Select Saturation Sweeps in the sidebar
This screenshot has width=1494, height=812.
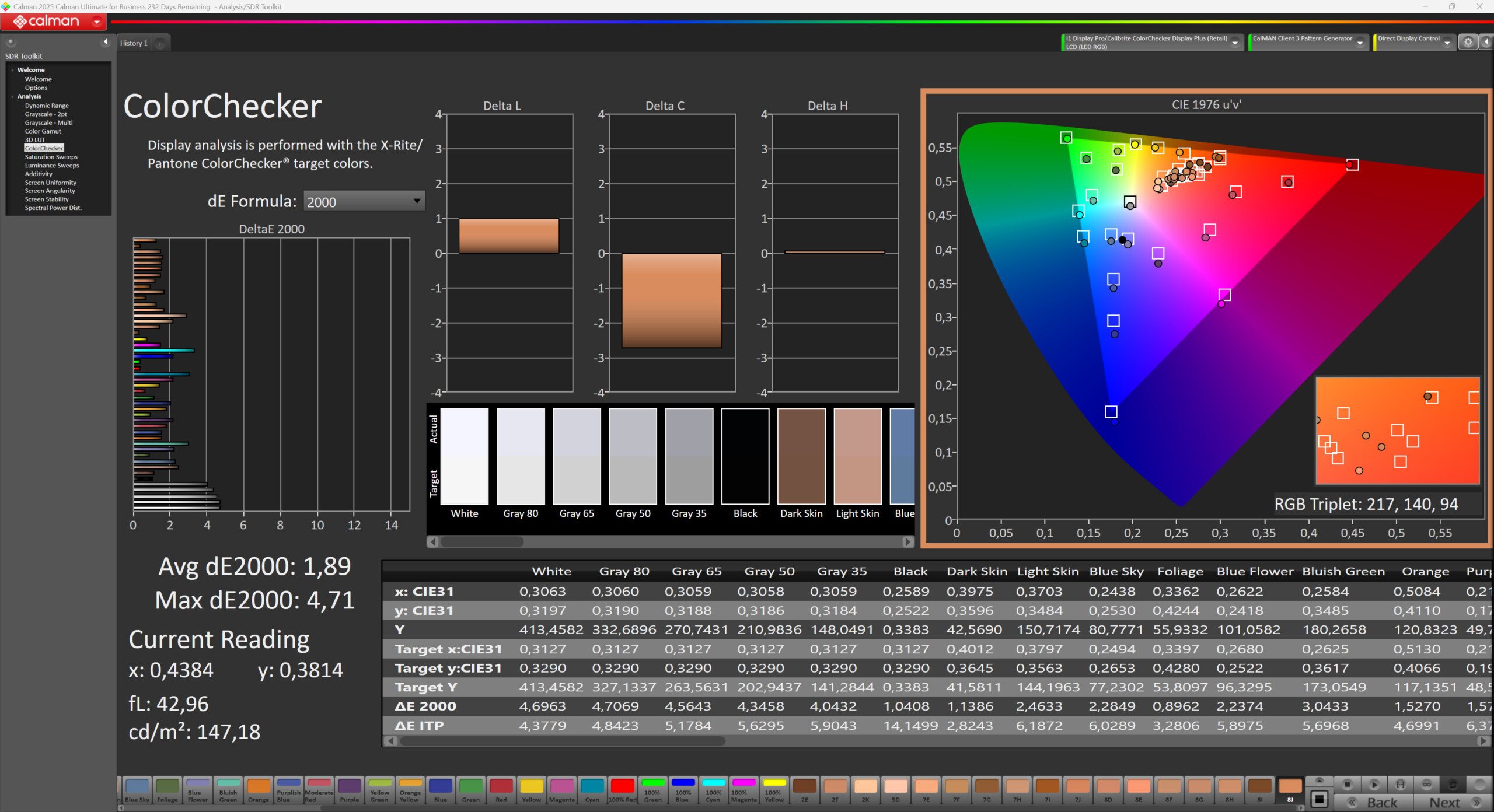click(x=51, y=157)
